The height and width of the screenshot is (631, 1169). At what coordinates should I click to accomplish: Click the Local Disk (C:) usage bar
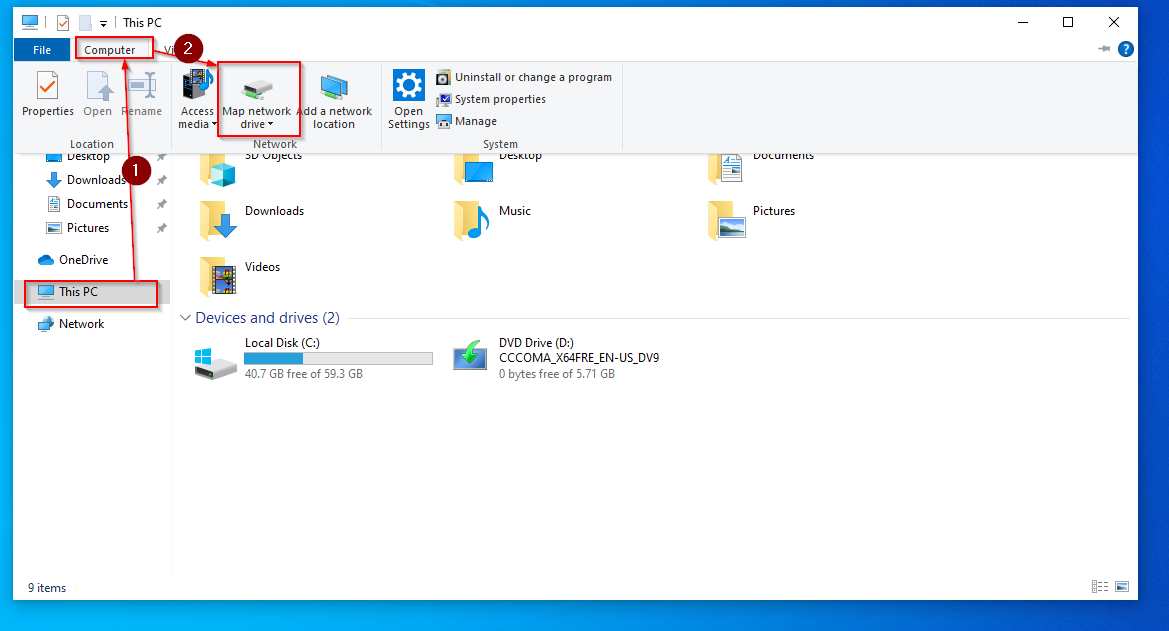338,359
